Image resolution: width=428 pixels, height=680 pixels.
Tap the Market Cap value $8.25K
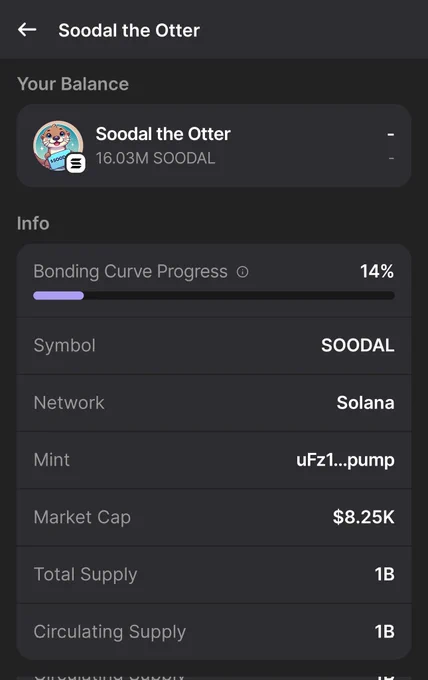coord(363,517)
